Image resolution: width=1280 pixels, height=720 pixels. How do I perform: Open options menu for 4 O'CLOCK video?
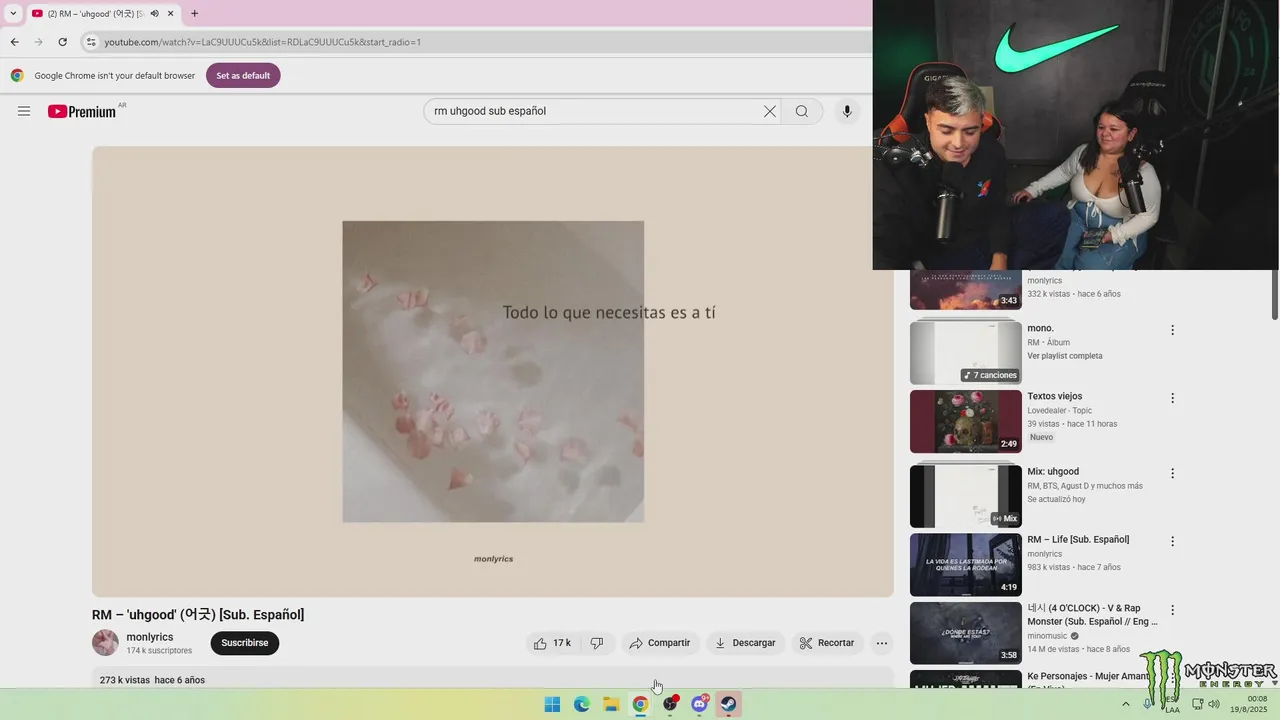point(1173,610)
